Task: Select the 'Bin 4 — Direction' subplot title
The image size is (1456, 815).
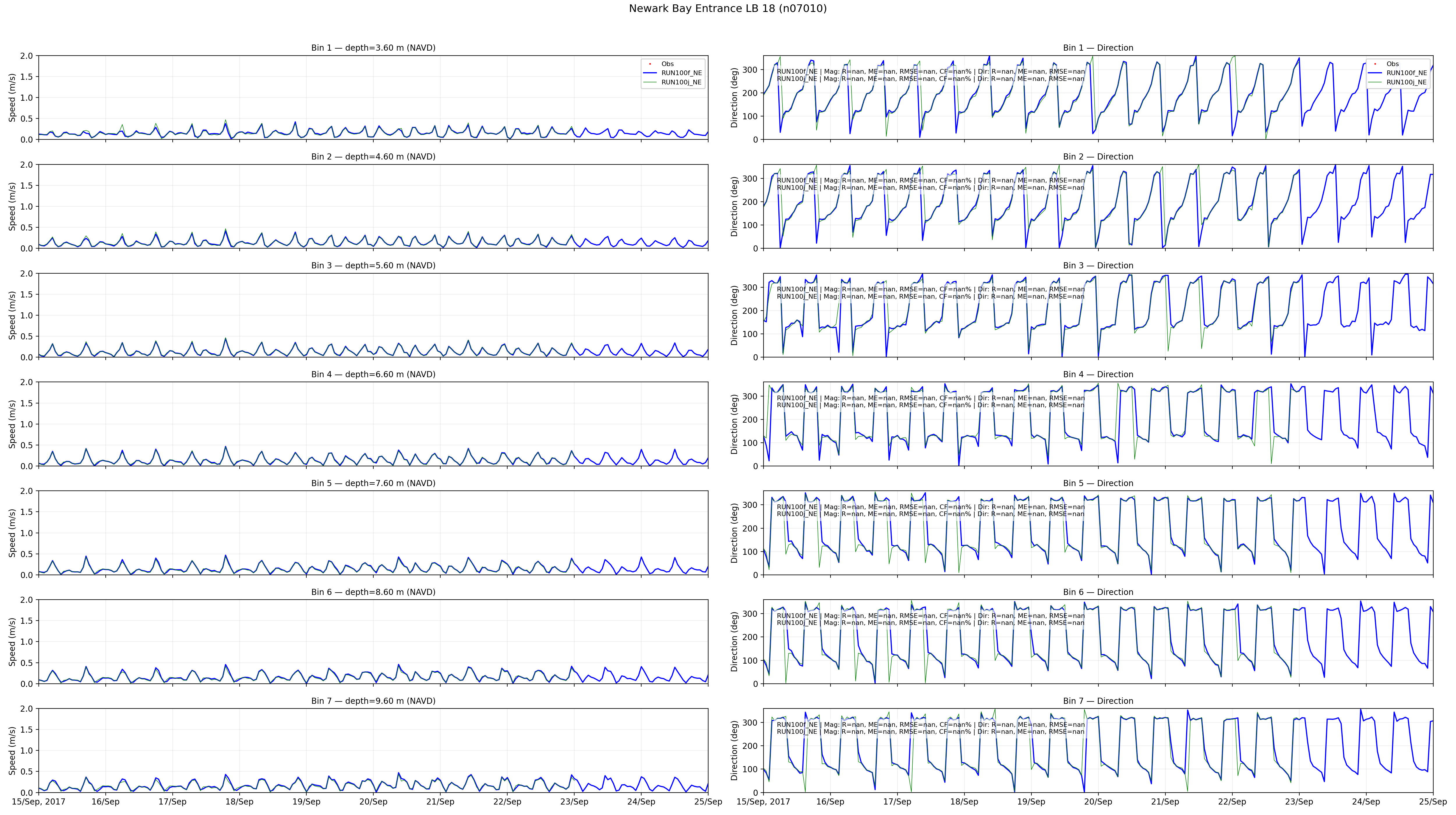Action: click(x=1098, y=374)
